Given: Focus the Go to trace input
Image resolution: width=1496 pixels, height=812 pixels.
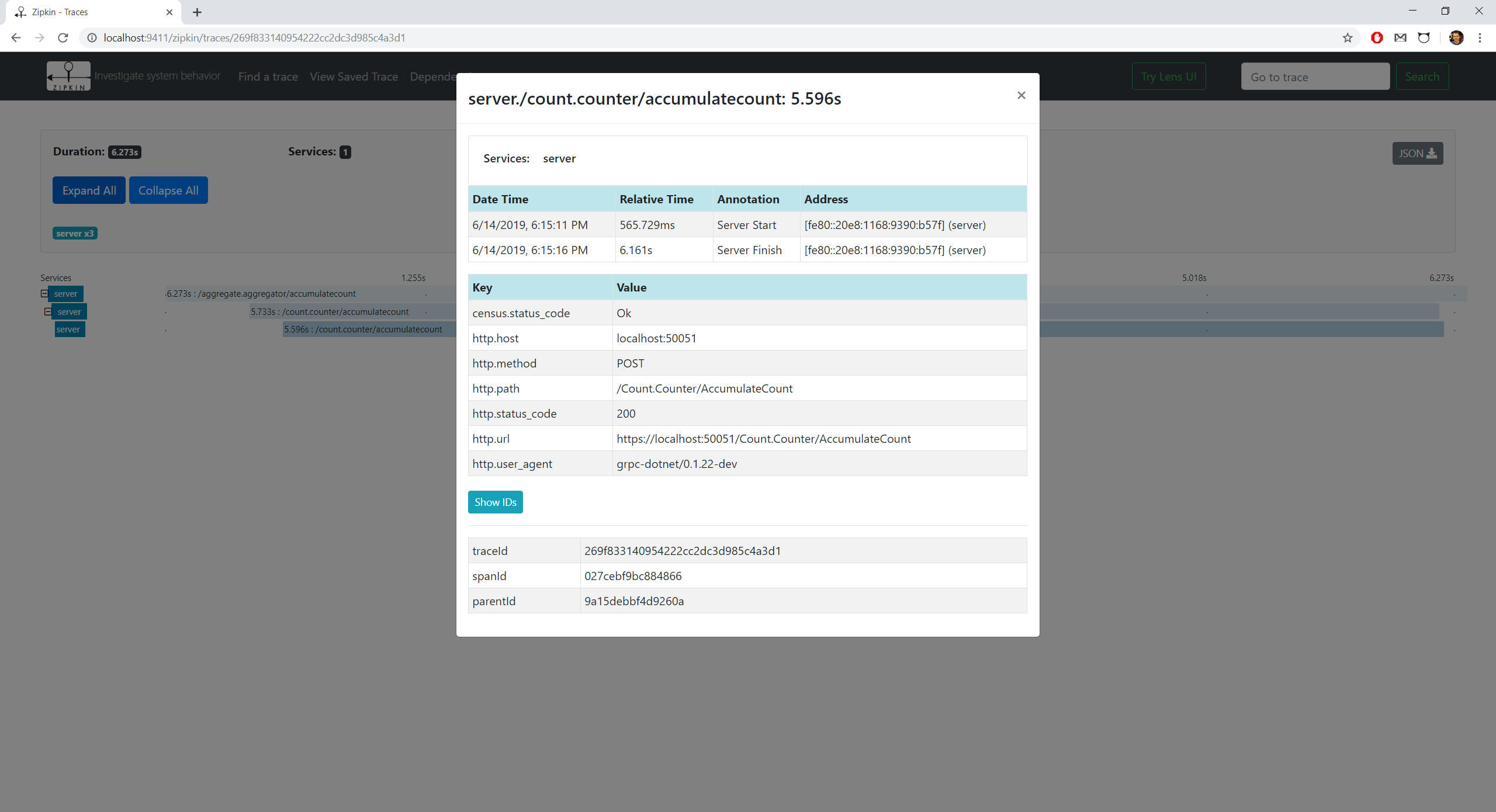Looking at the screenshot, I should 1315,77.
